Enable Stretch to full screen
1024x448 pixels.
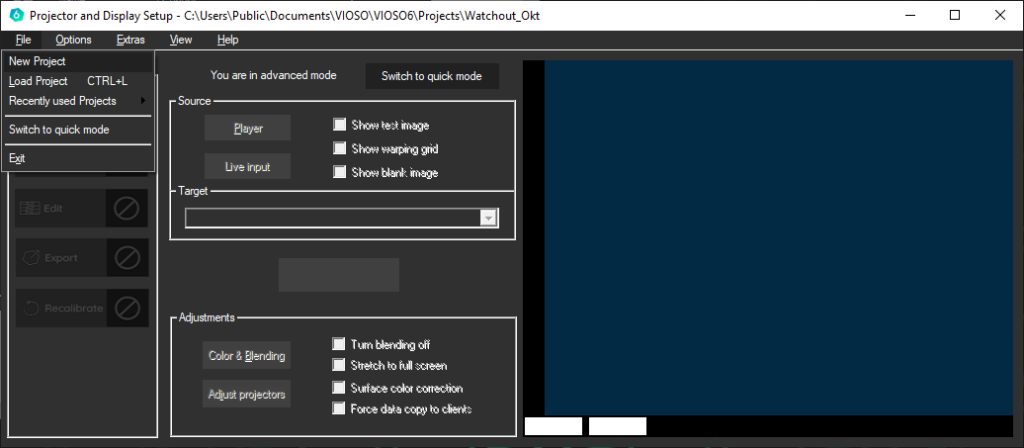pyautogui.click(x=340, y=365)
